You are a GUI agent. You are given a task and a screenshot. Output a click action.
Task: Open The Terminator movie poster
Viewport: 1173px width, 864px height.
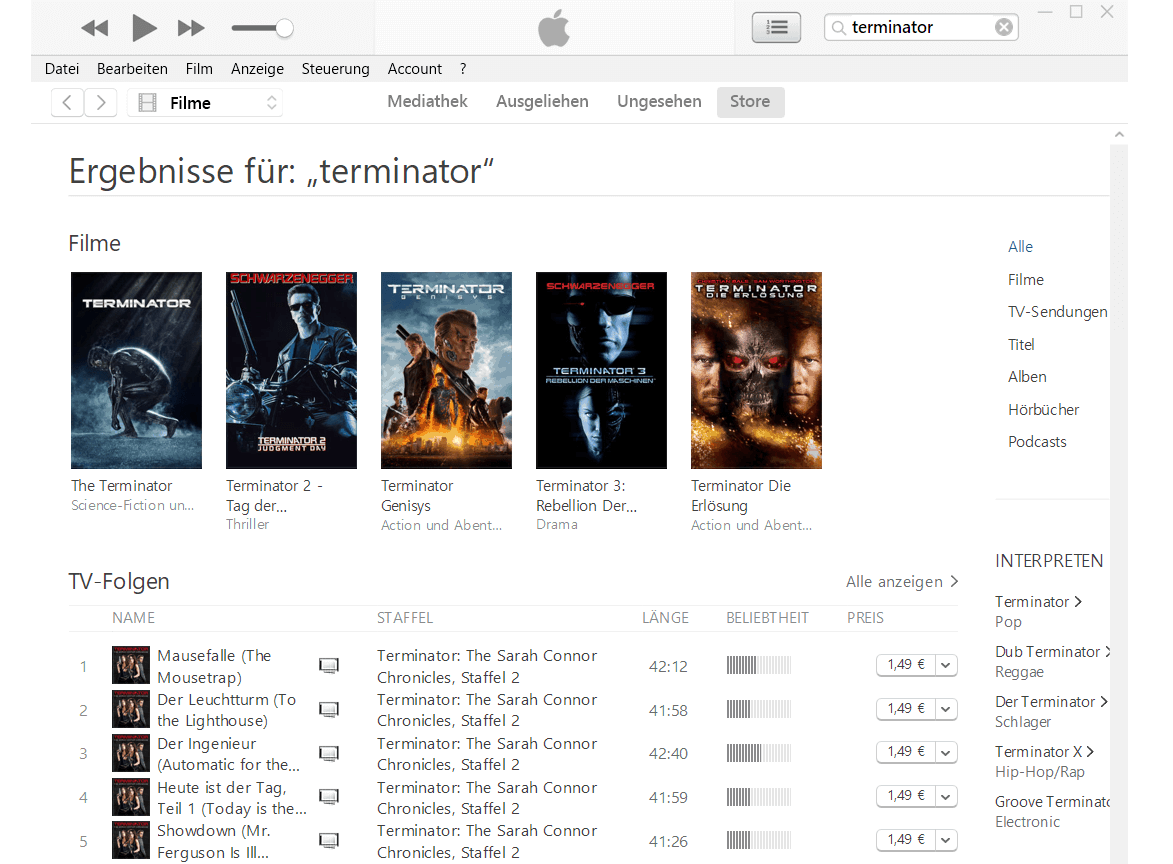[x=136, y=370]
